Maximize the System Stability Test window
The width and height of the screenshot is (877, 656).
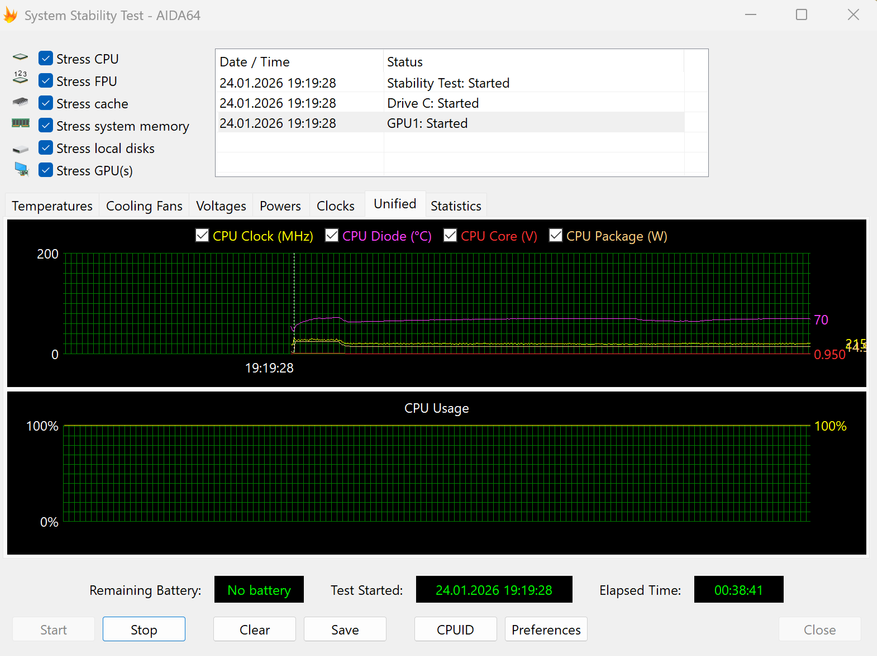[x=801, y=15]
